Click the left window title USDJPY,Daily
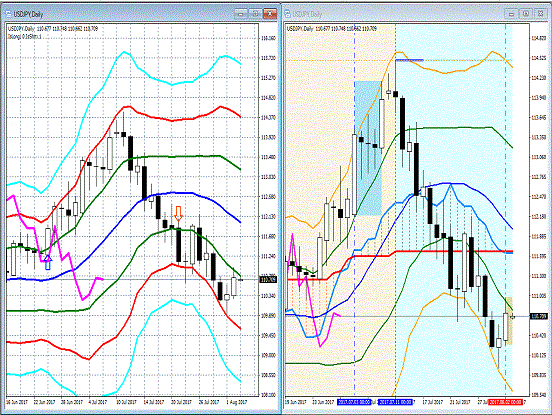This screenshot has width=552, height=415. [28, 14]
